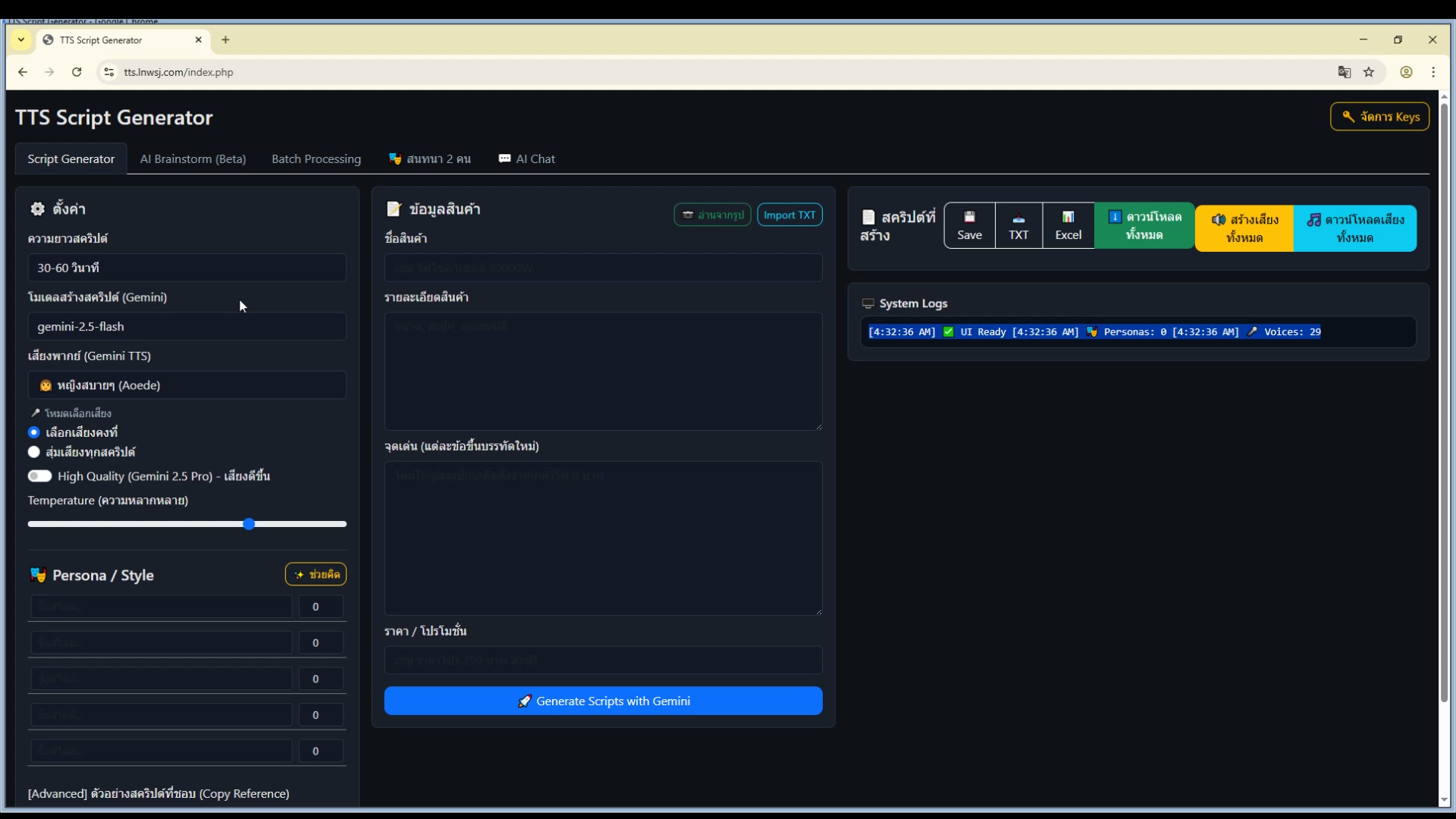Screen dimensions: 1456x819
Task: Select random voice per script option
Action: point(33,452)
